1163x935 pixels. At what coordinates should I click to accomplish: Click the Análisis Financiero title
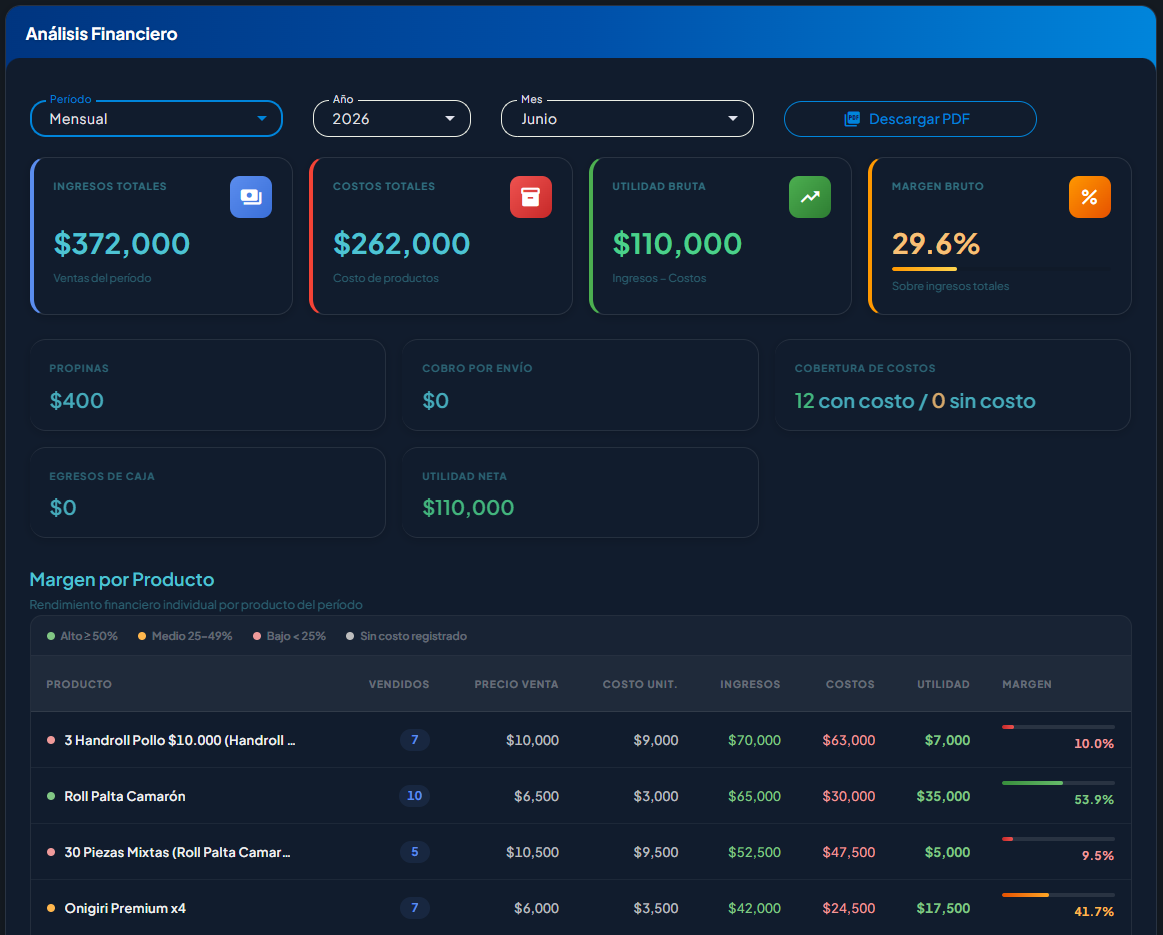pyautogui.click(x=102, y=34)
